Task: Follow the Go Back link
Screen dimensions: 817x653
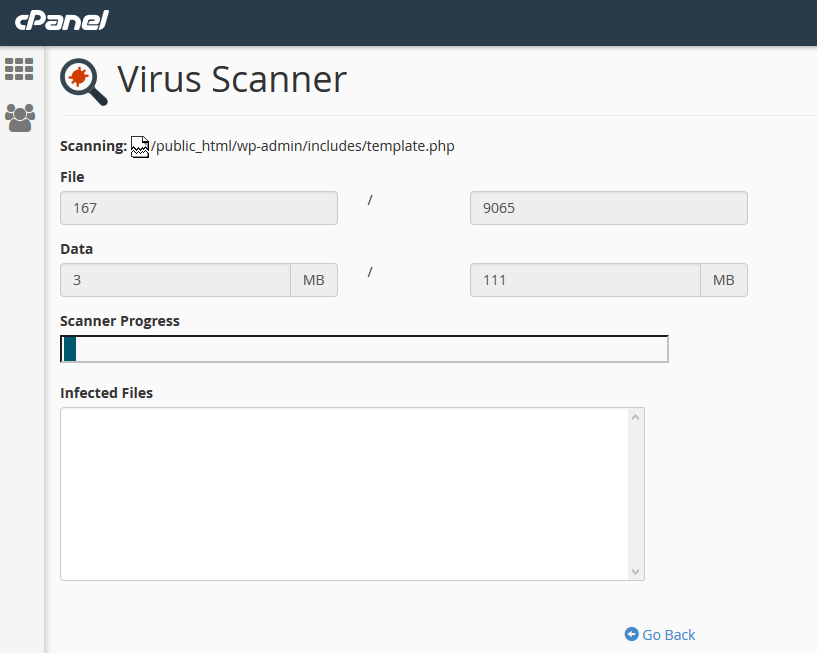Action: (x=669, y=635)
